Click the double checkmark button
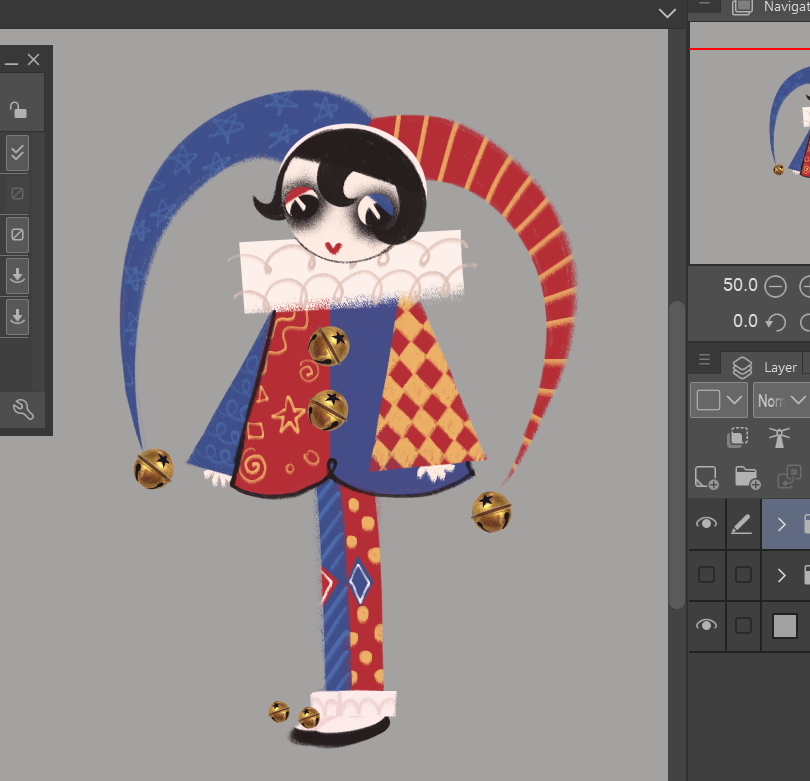The height and width of the screenshot is (781, 810). [x=17, y=153]
